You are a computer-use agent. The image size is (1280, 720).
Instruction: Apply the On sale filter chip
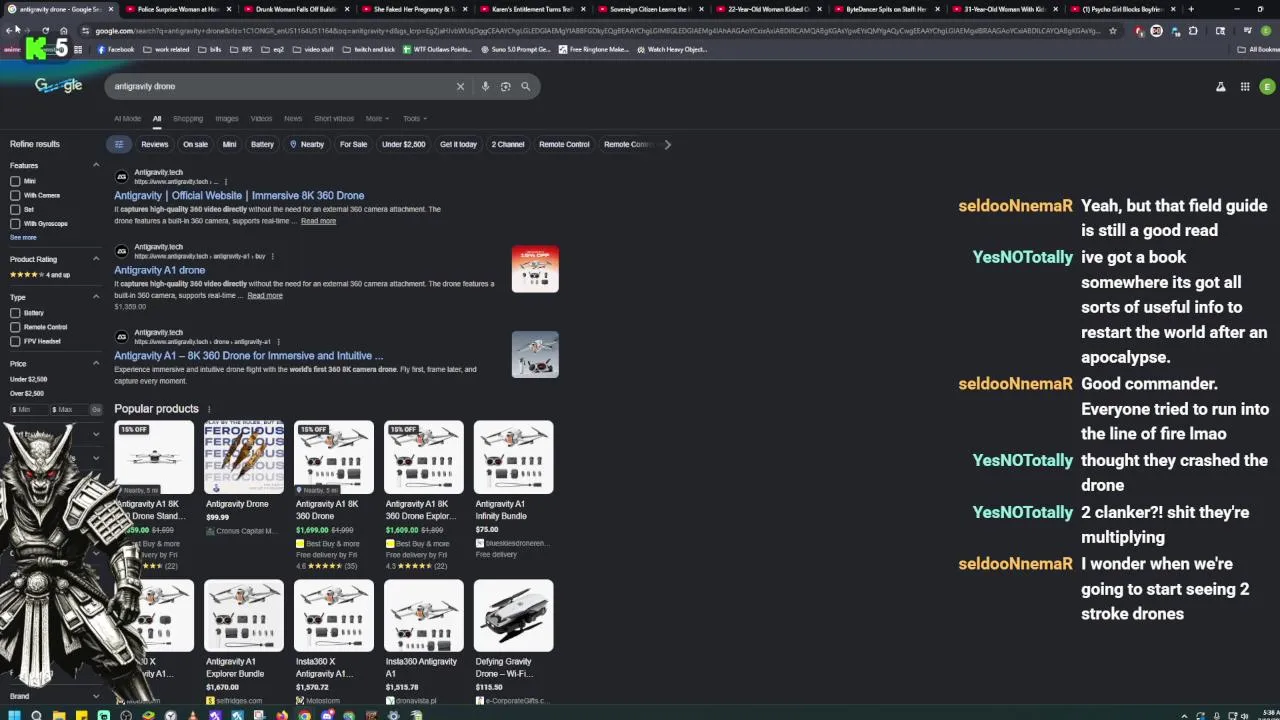pyautogui.click(x=195, y=144)
